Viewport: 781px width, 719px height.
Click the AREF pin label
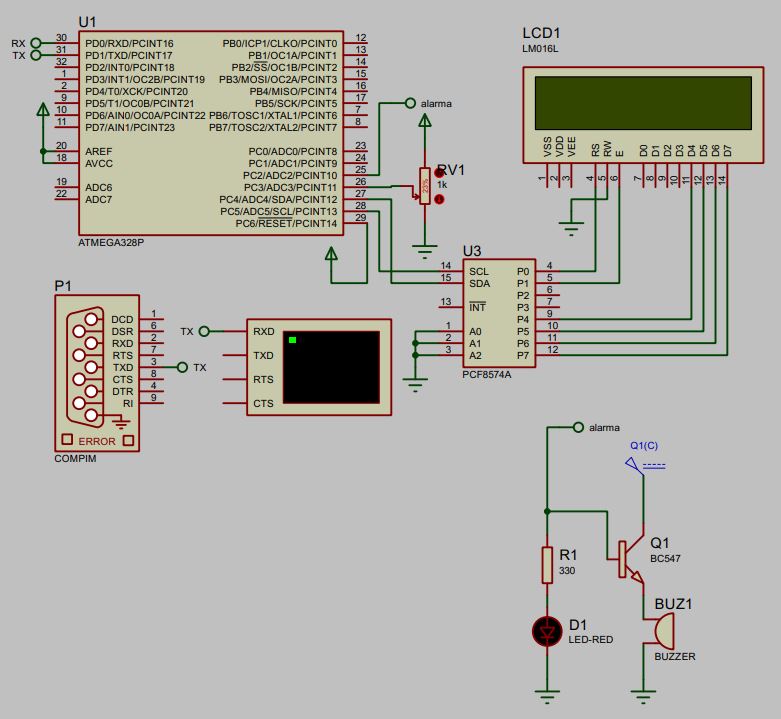(x=99, y=151)
